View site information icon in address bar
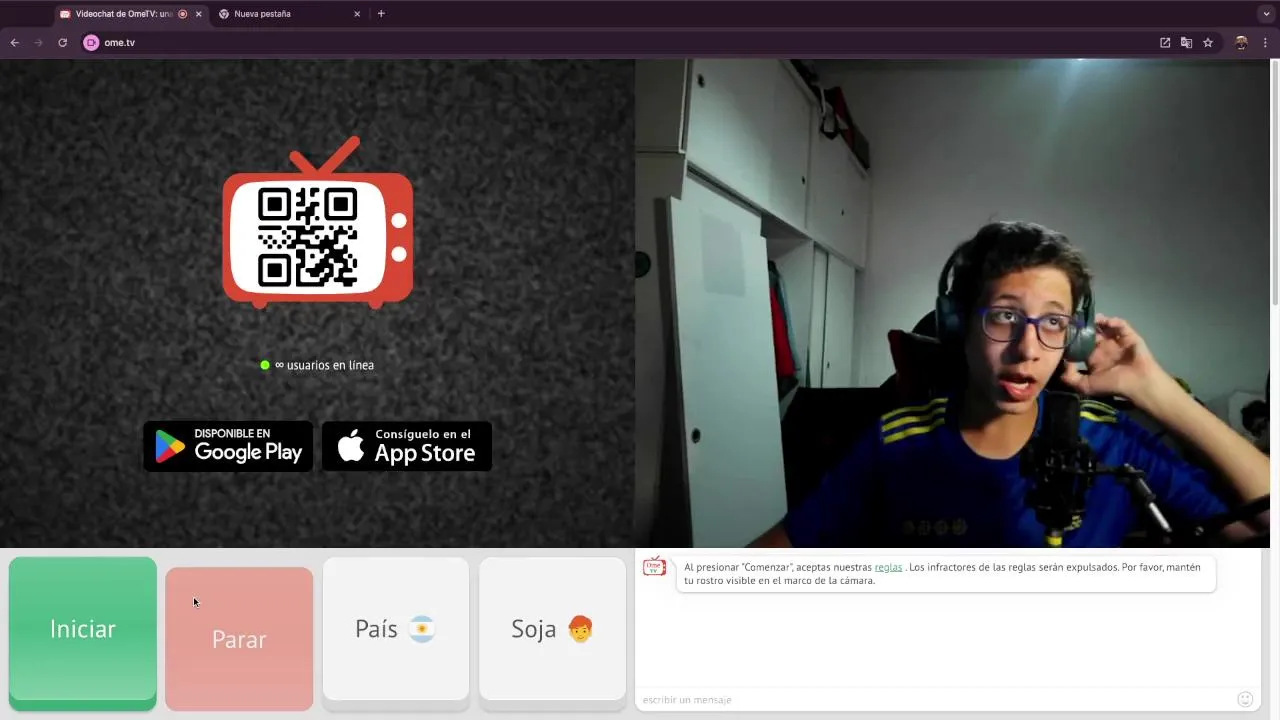This screenshot has width=1280, height=720. click(x=91, y=43)
